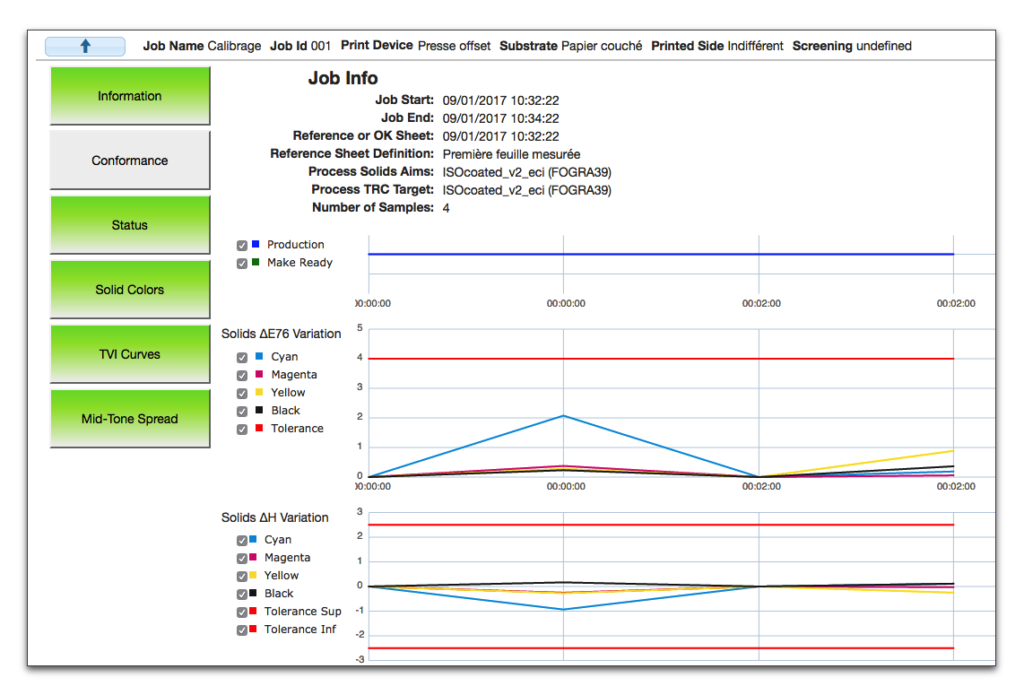Toggle Tolerance Inf in ΔH chart
Image resolution: width=1024 pixels, height=695 pixels.
click(x=242, y=630)
